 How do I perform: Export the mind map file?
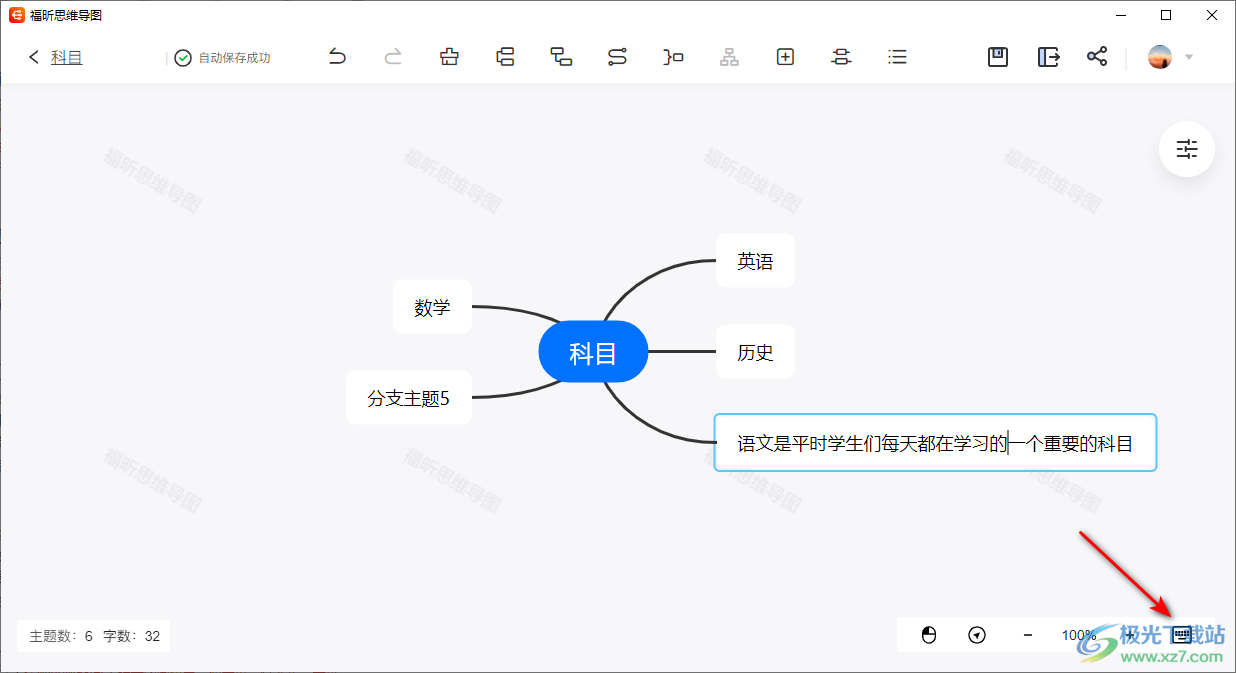[x=1048, y=57]
